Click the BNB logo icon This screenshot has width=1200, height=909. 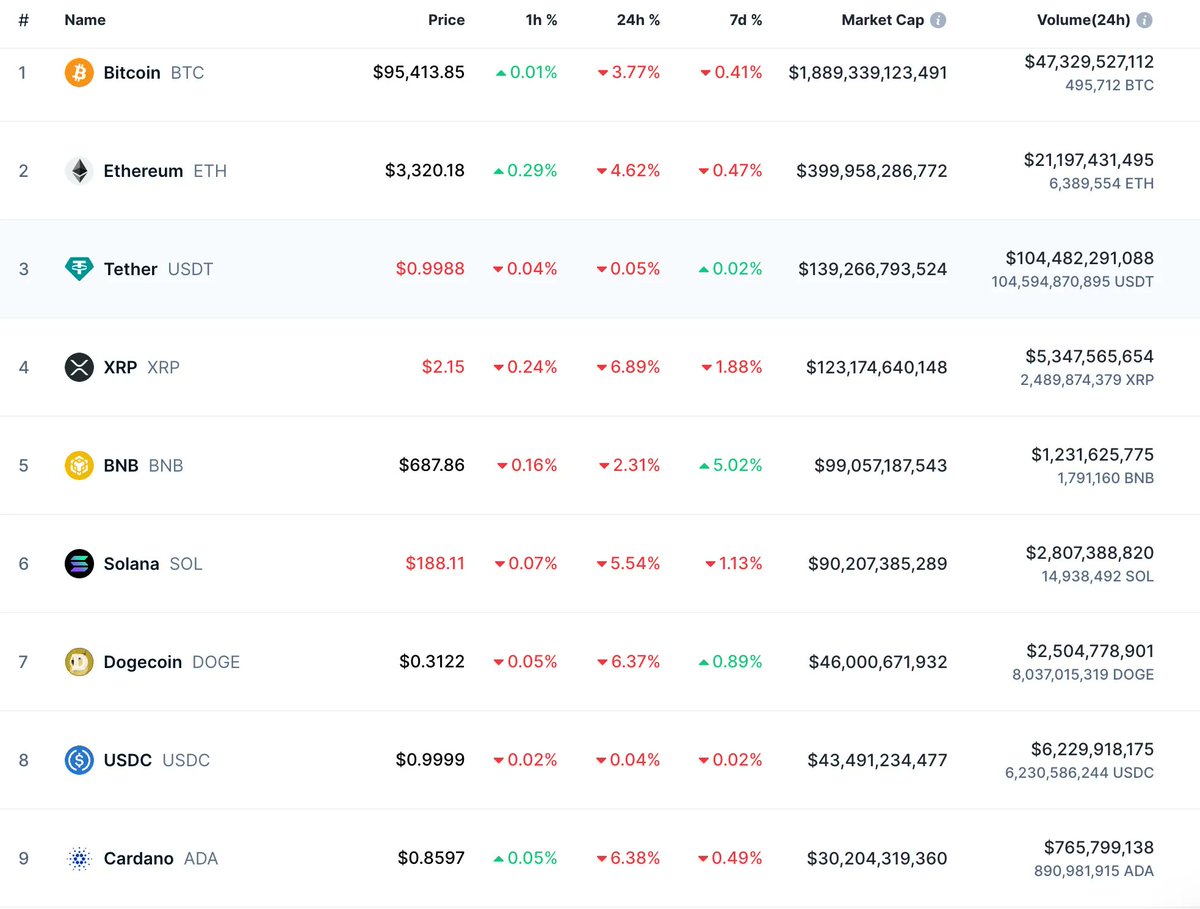(x=79, y=465)
